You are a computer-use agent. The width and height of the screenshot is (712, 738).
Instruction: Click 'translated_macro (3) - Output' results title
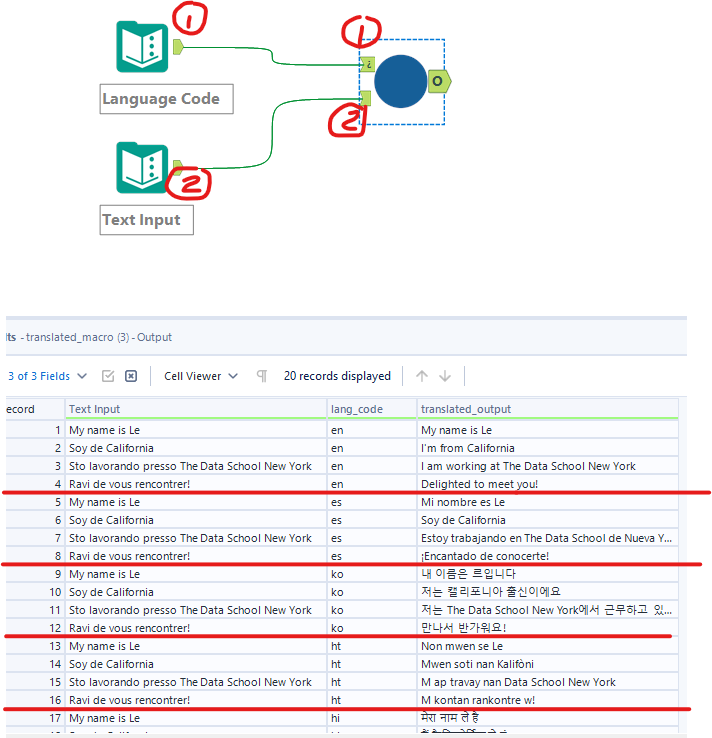pyautogui.click(x=99, y=337)
